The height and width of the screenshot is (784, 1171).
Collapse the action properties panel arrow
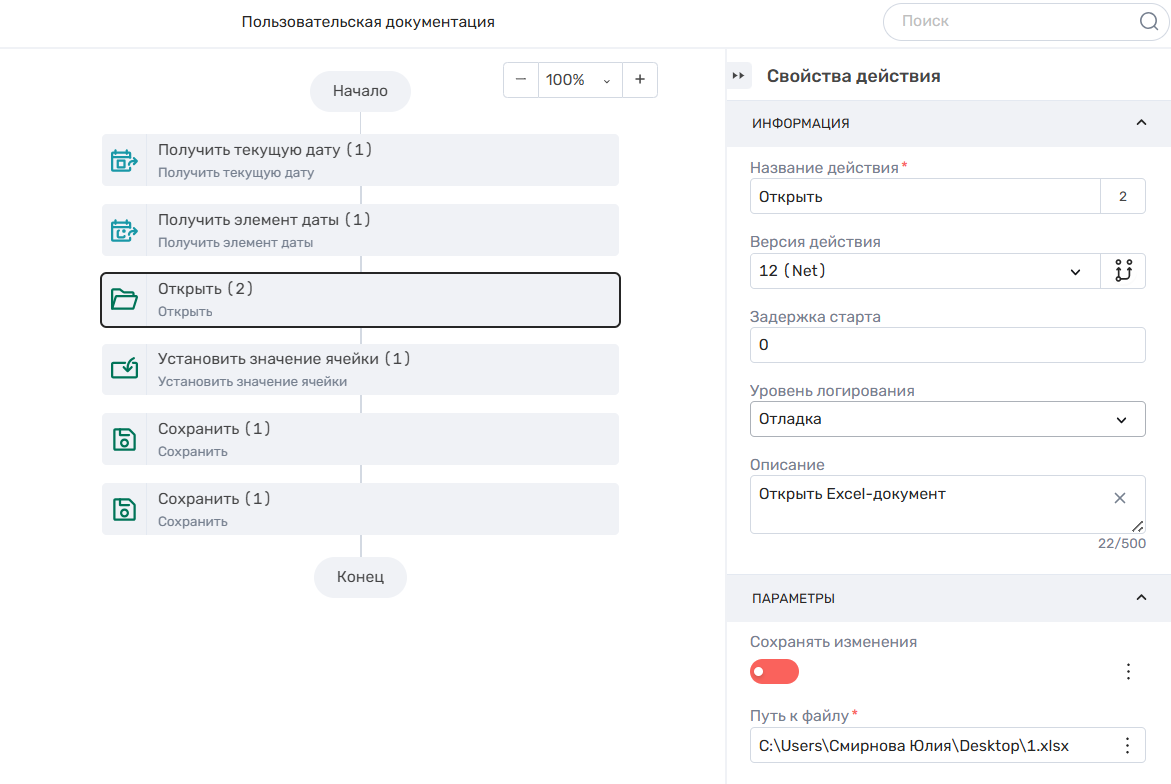(739, 76)
